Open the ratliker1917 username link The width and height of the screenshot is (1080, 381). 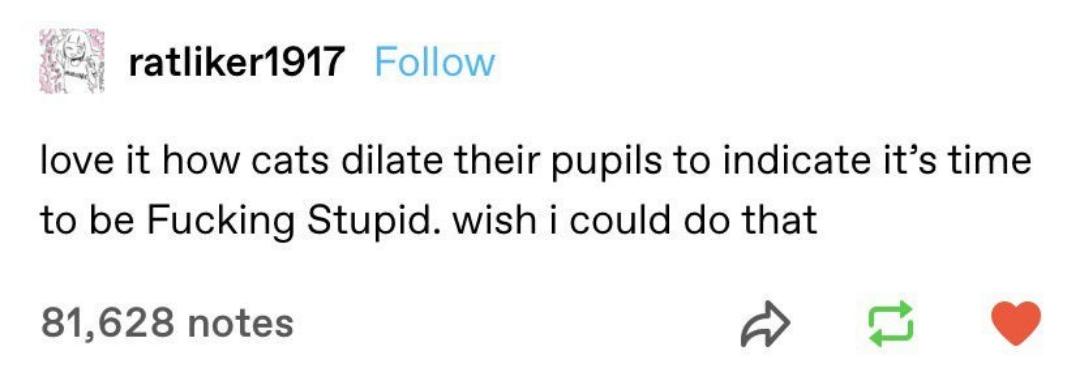[x=236, y=63]
